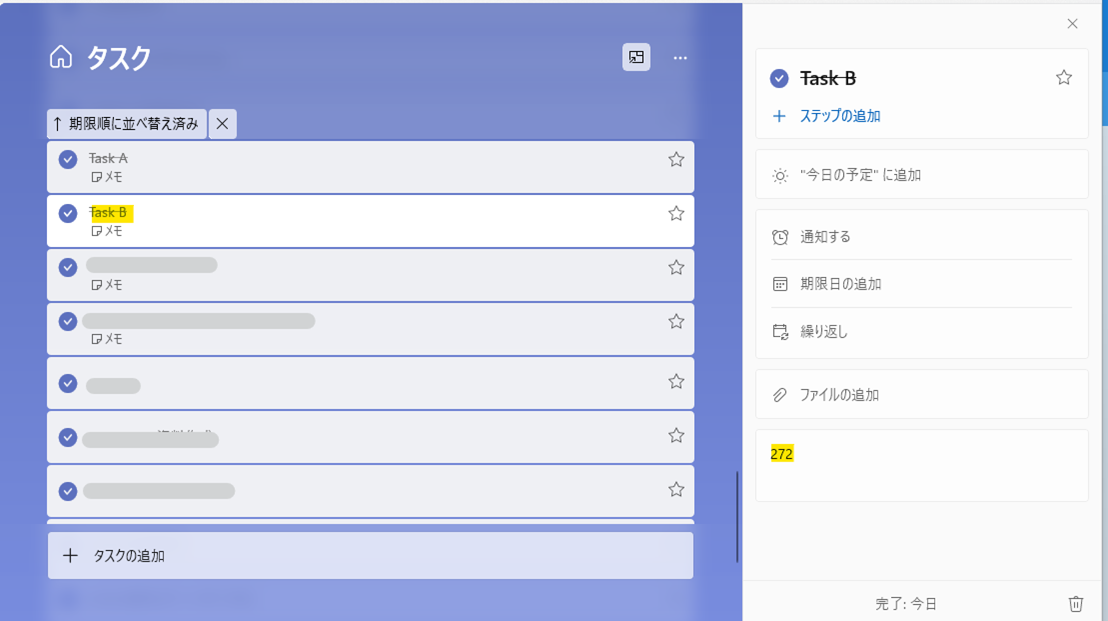Click ファイルの追加 to attach file

(839, 395)
